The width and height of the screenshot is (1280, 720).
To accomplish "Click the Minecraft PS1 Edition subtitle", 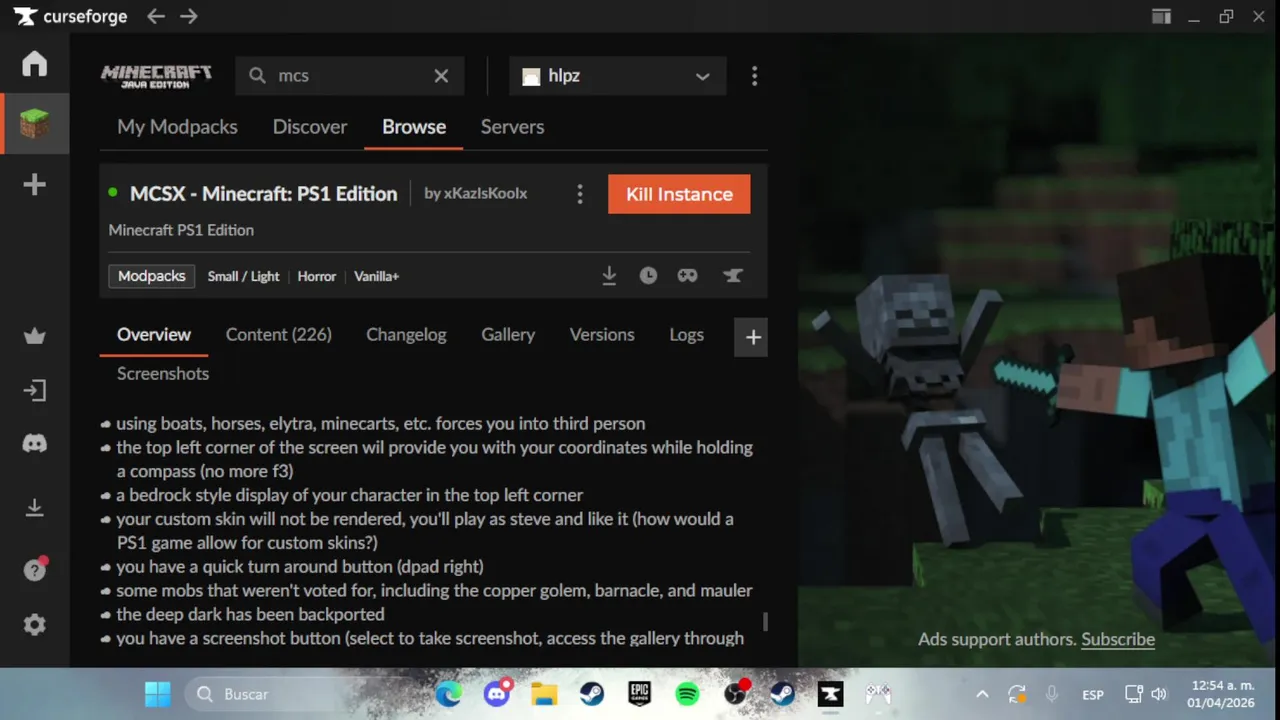I will click(181, 230).
